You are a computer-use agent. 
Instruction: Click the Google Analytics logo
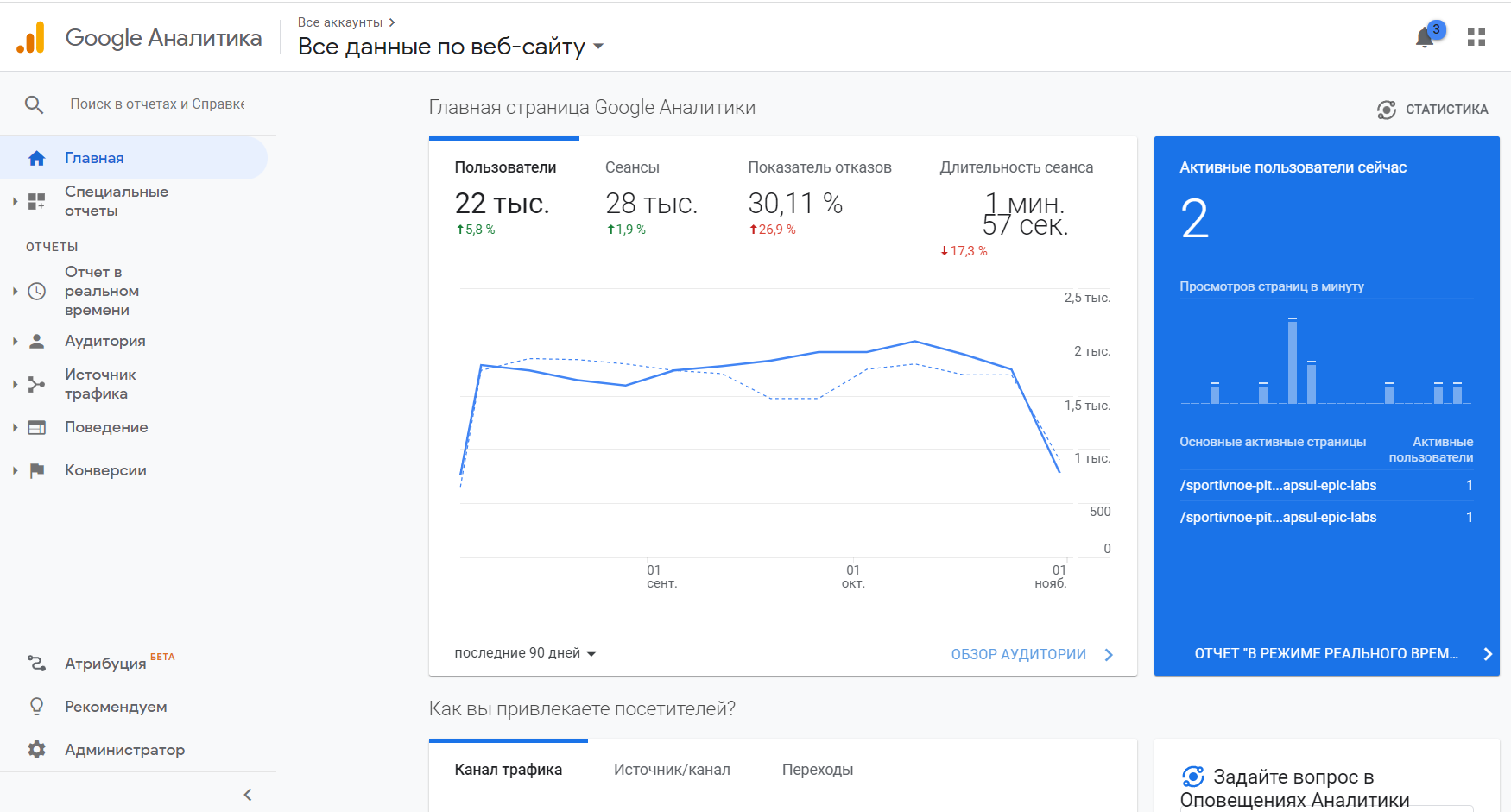(x=31, y=38)
